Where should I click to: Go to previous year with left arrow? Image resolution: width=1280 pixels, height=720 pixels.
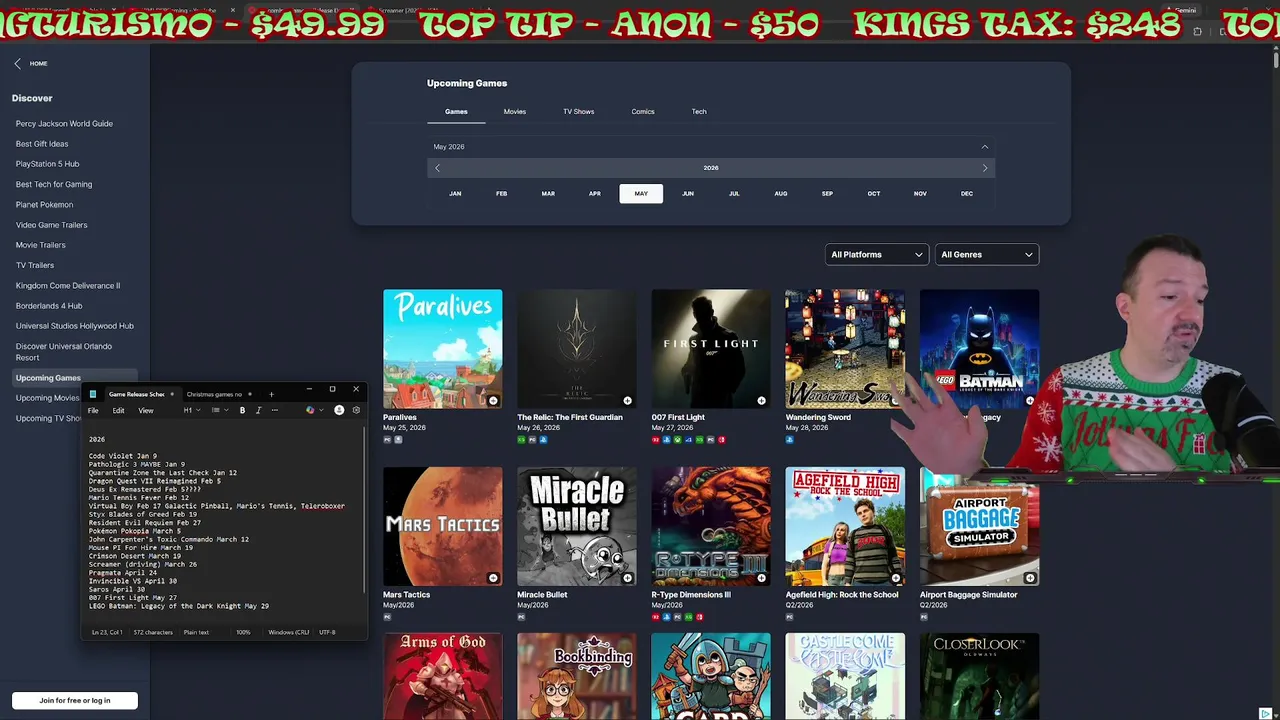coord(437,168)
